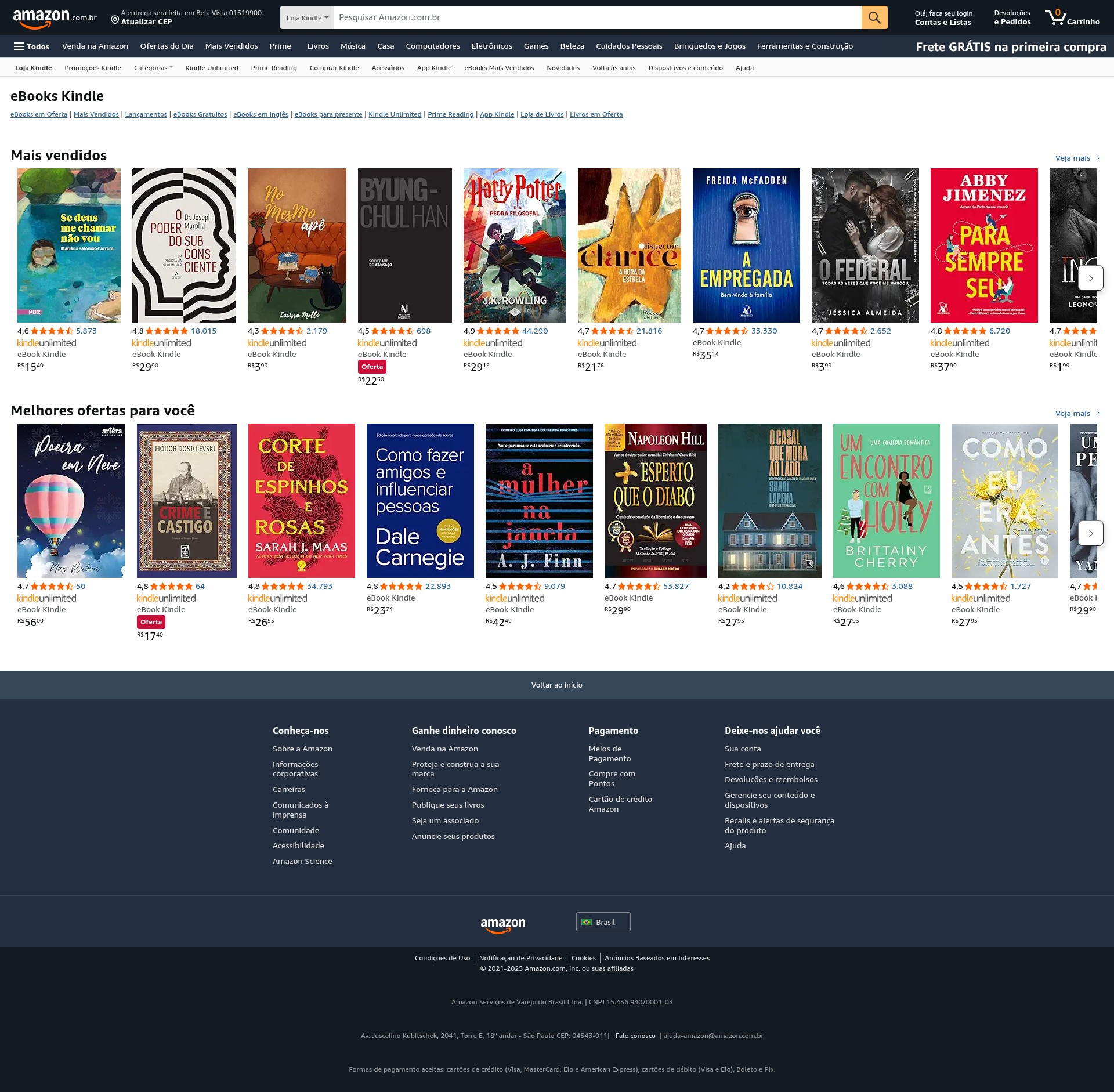Click the 33.330 reviews count for A Empregada
1114x1092 pixels.
click(764, 331)
